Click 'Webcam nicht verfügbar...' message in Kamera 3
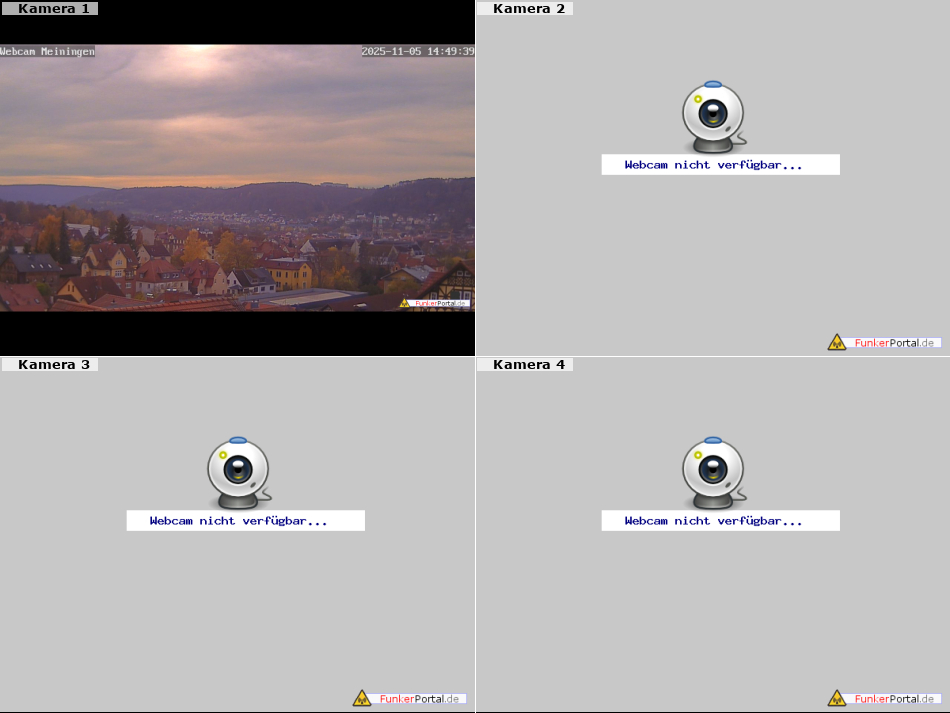This screenshot has width=950, height=713. [238, 521]
